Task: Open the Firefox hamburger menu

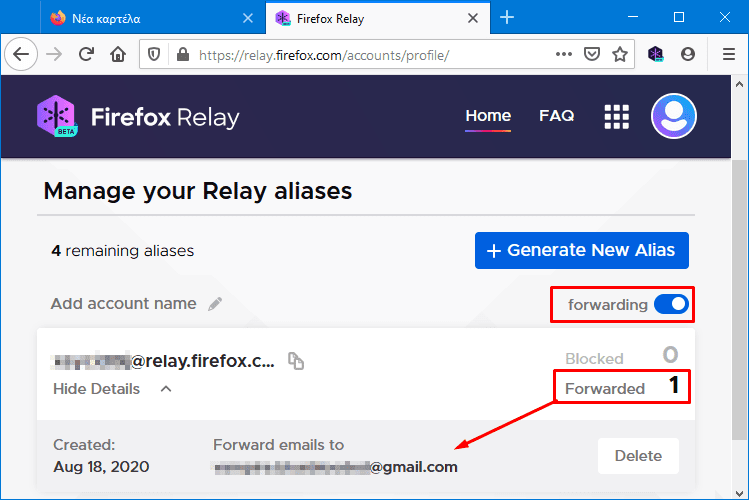Action: pos(728,54)
